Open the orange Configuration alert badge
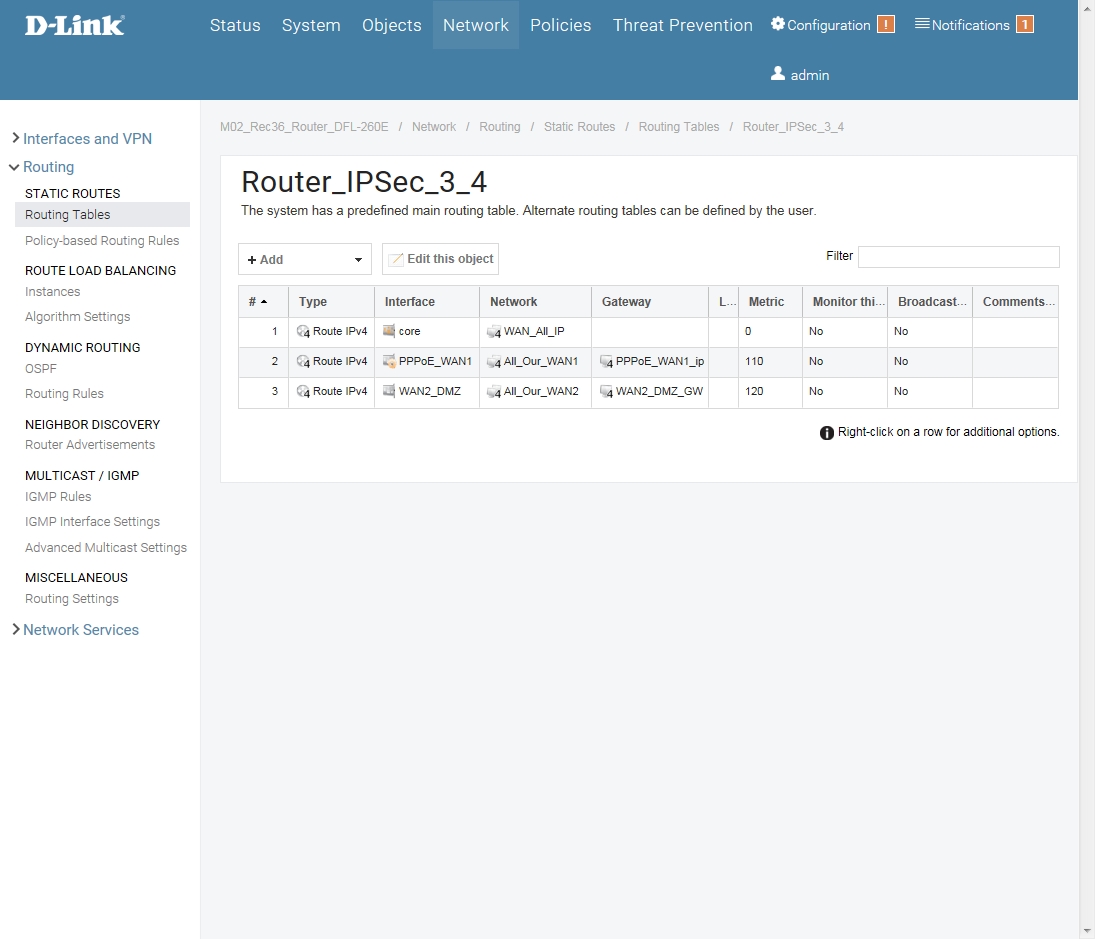 tap(885, 24)
